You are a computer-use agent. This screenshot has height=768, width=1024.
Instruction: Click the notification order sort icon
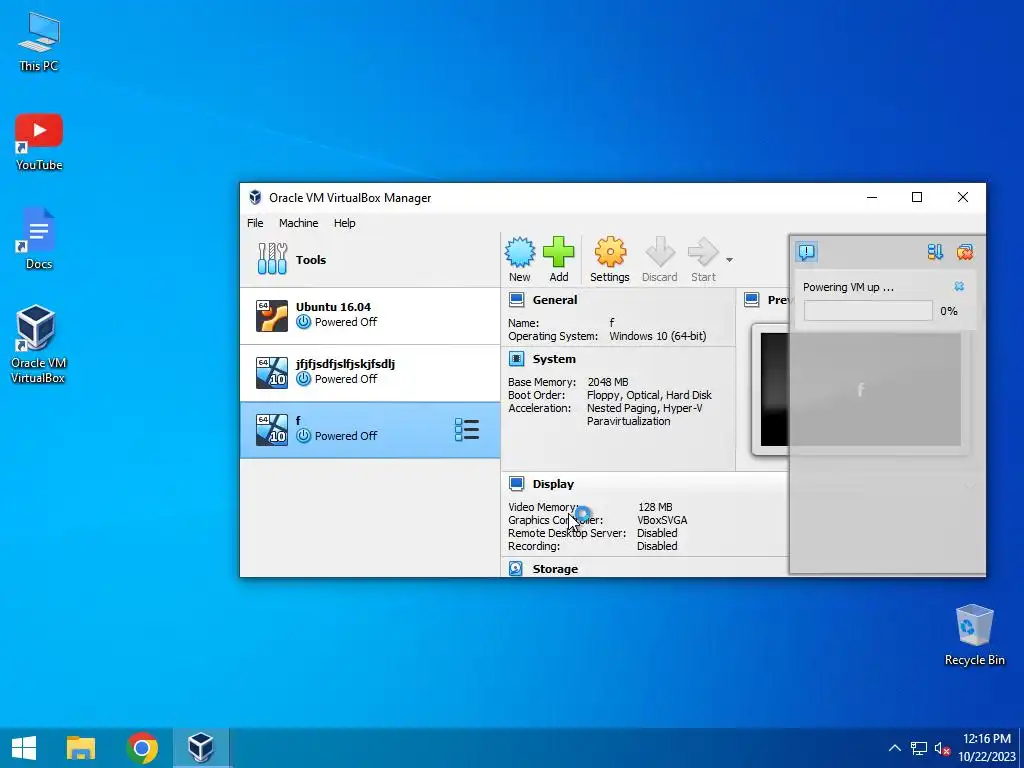click(935, 252)
